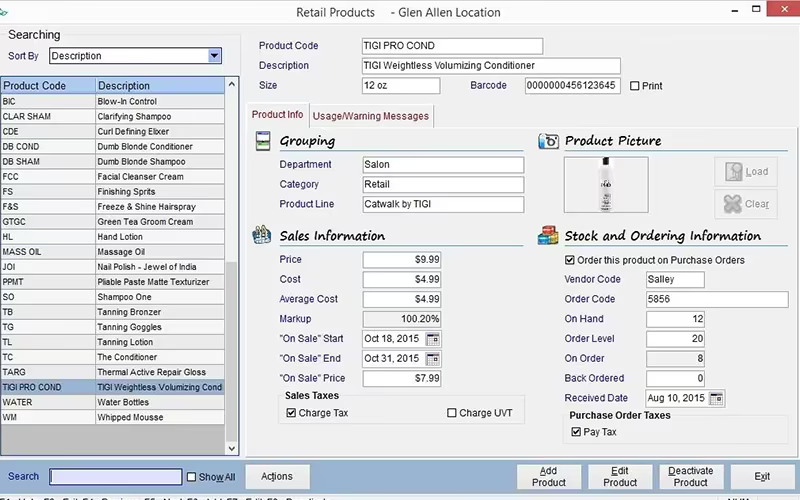Click the Grouping section icon
The width and height of the screenshot is (800, 500).
tap(263, 141)
